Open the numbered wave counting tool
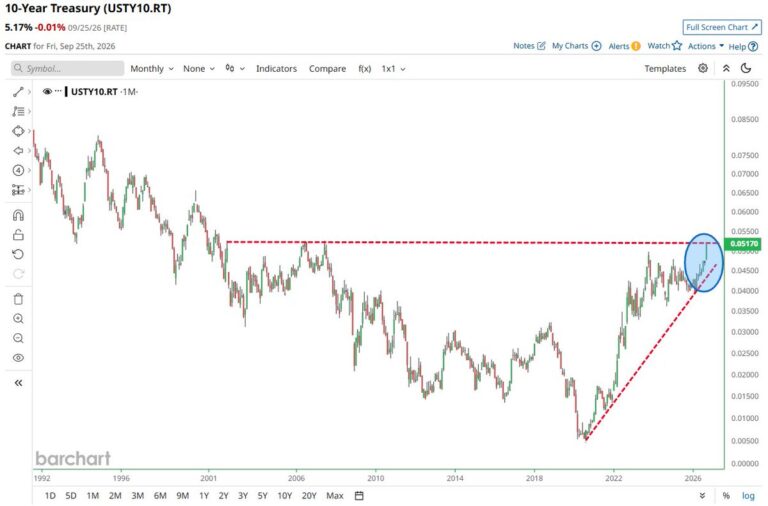Screen dimensions: 768x506 pyautogui.click(x=18, y=170)
